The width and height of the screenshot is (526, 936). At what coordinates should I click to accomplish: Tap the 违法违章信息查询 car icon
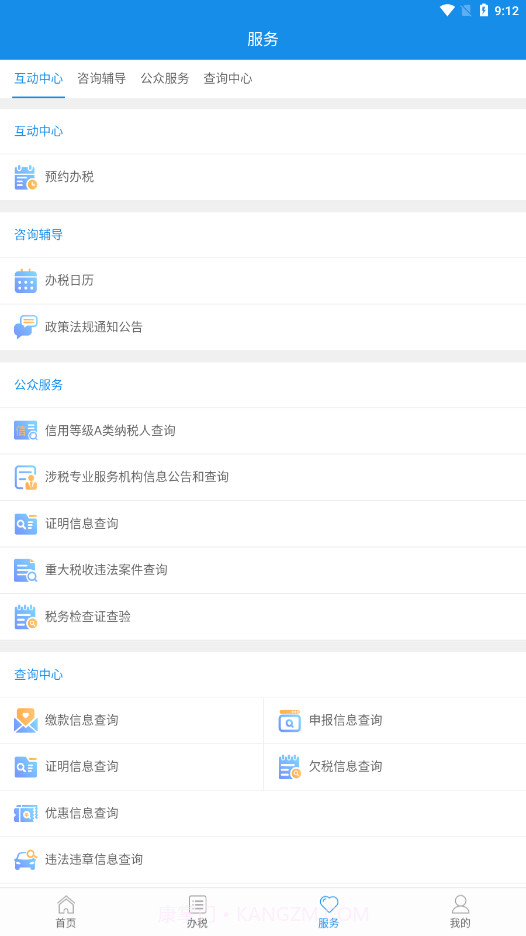tap(26, 860)
